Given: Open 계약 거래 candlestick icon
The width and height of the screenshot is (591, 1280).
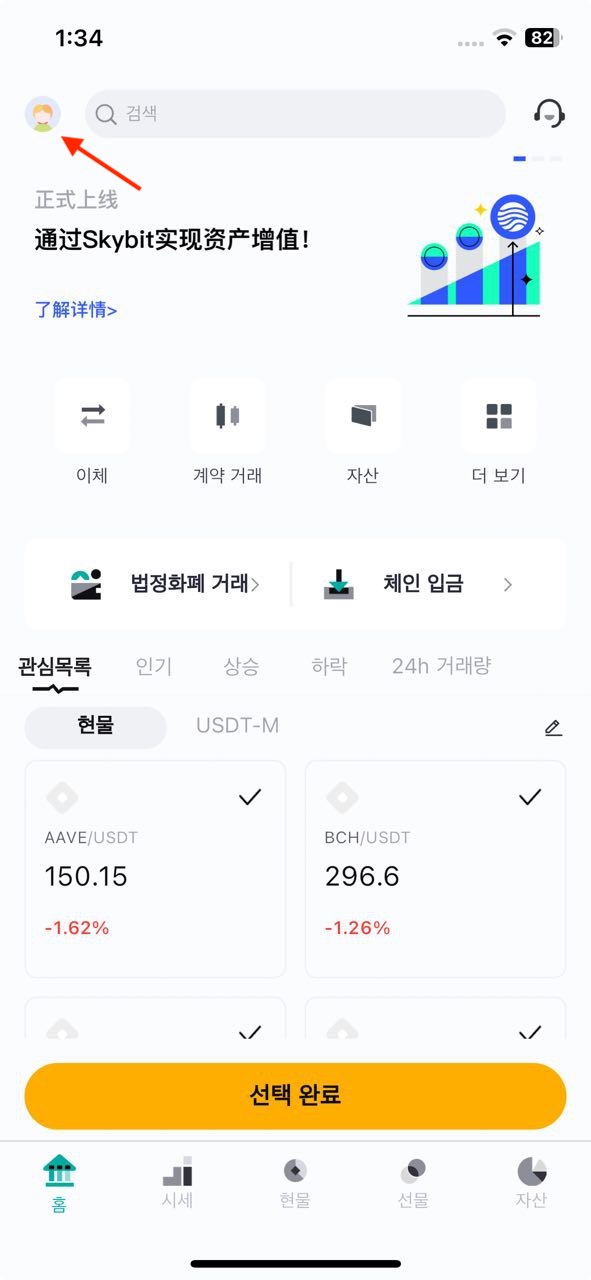Looking at the screenshot, I should [x=228, y=416].
